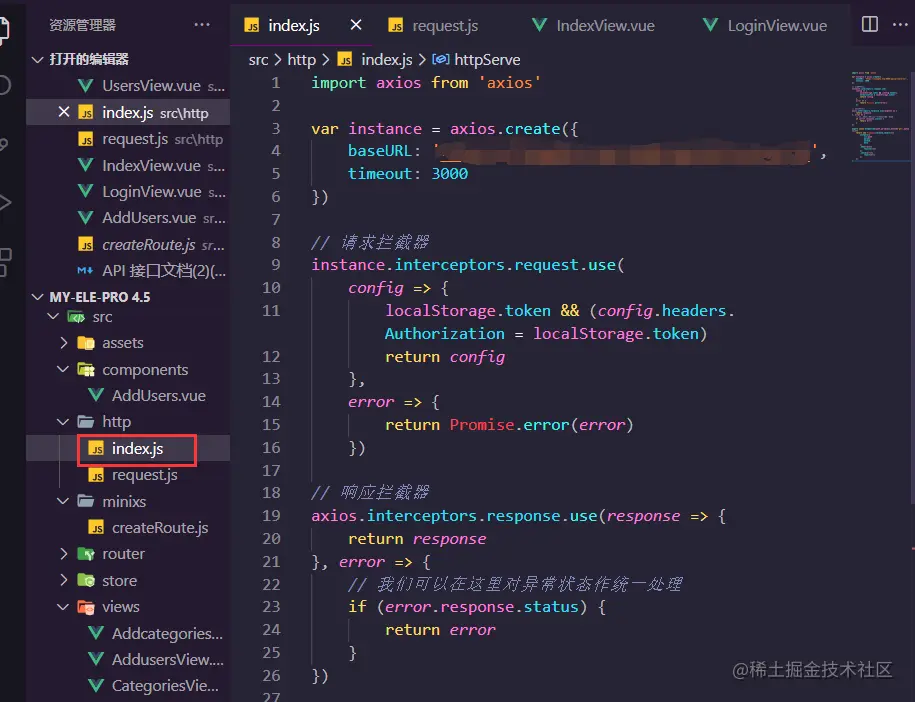Collapse the http folder
915x702 pixels.
[x=64, y=421]
